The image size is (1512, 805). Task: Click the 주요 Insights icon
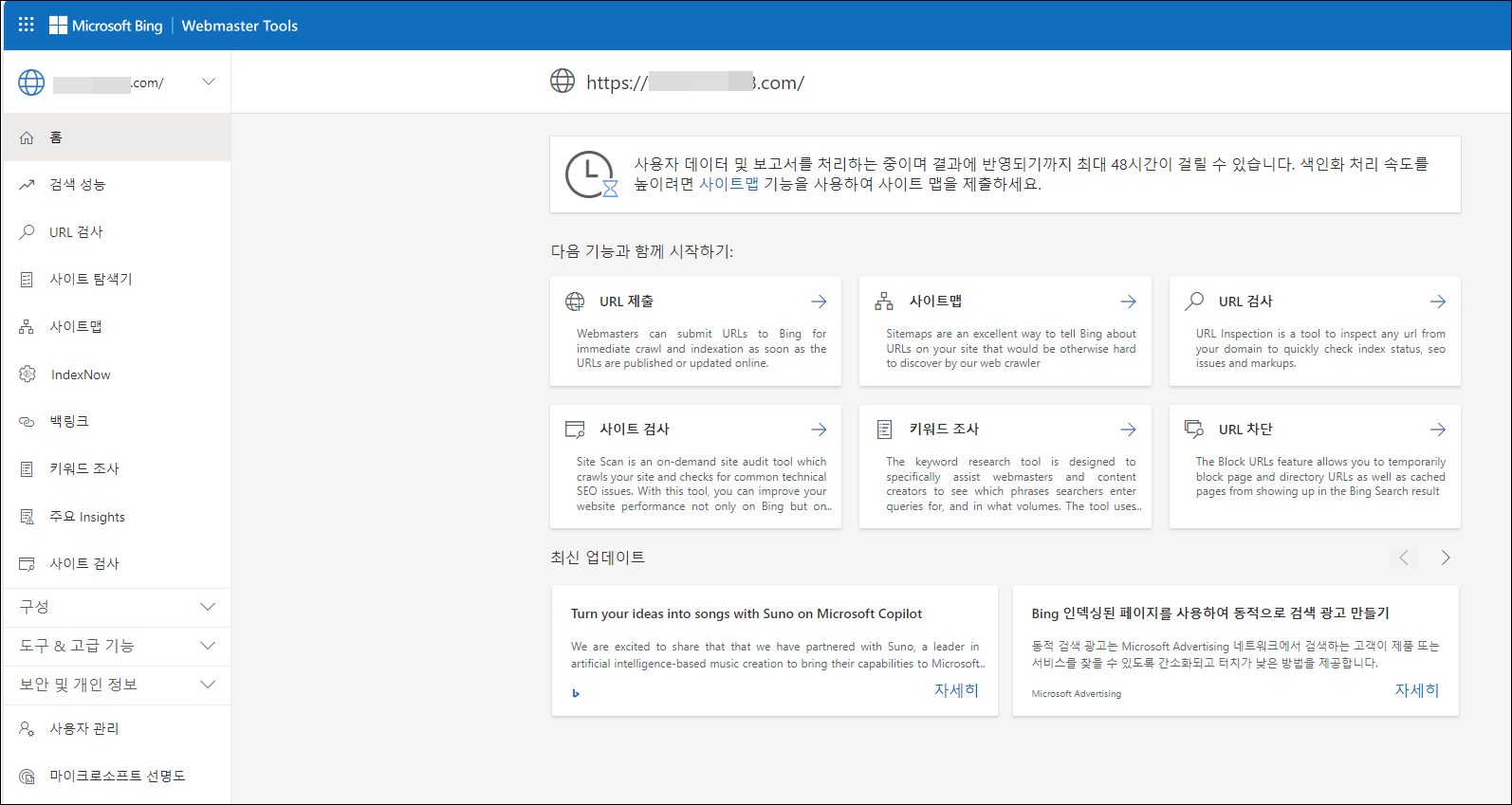(27, 517)
